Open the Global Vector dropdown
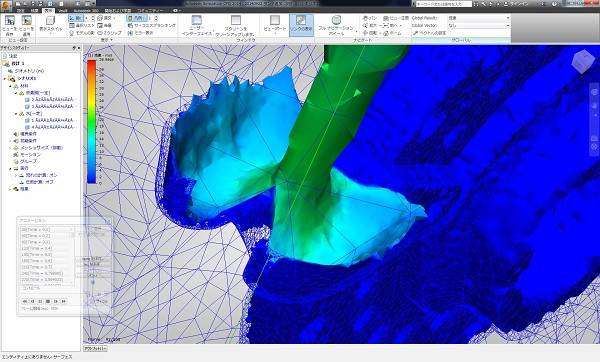 click(479, 25)
